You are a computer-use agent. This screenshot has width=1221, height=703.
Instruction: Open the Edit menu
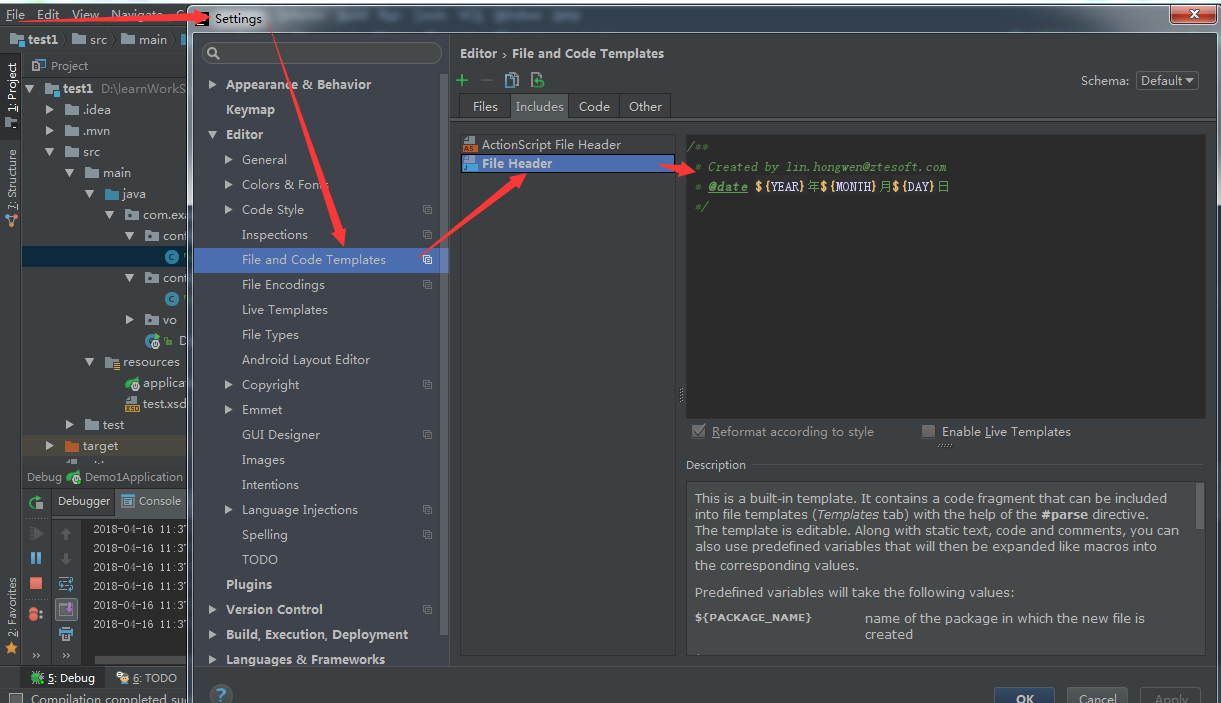tap(48, 14)
